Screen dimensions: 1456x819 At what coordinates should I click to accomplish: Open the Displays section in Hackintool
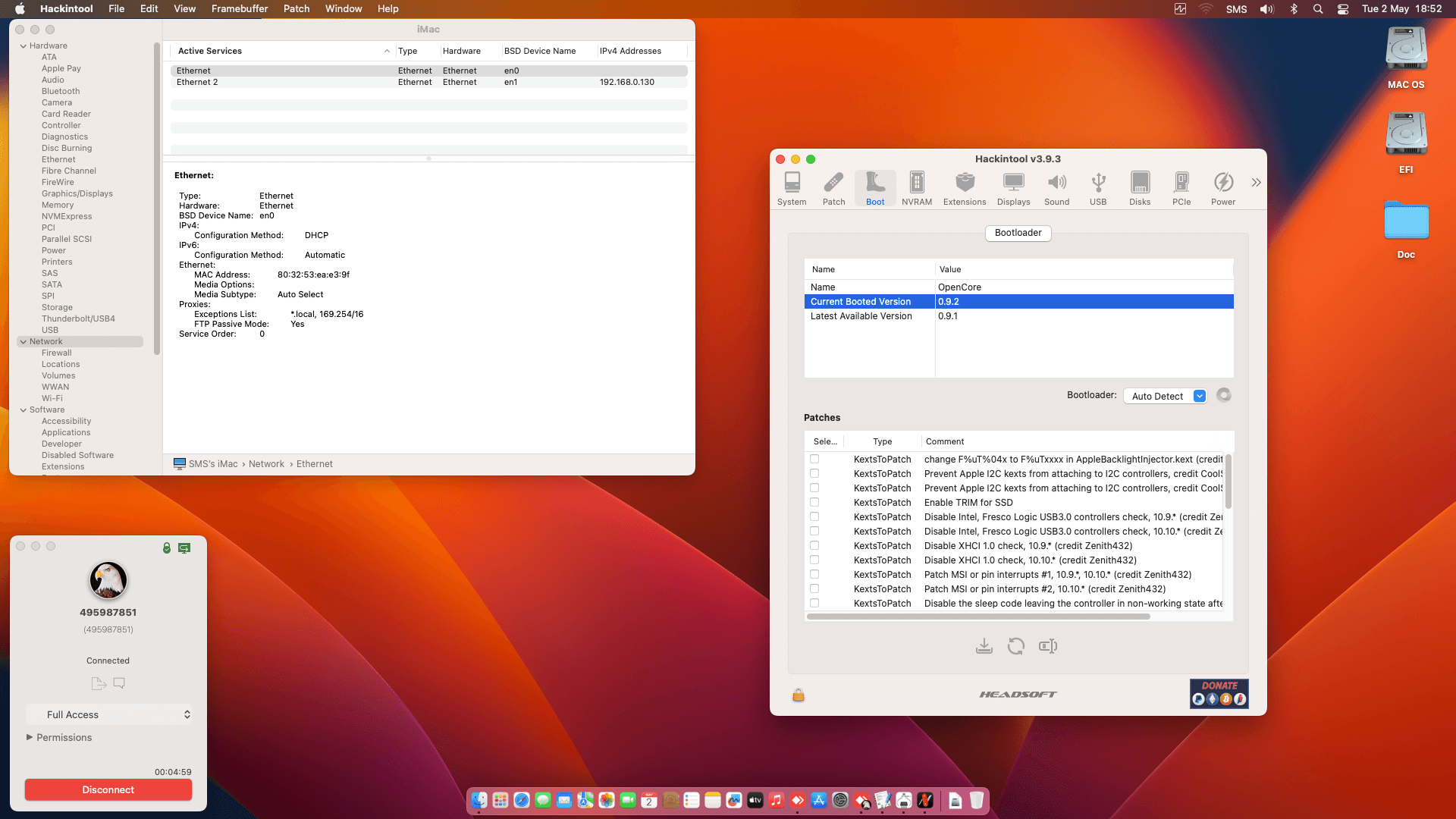[x=1013, y=188]
